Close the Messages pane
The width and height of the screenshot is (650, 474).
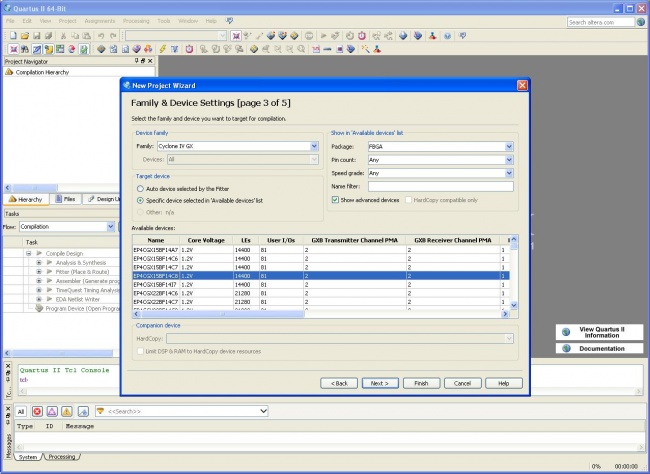click(8, 409)
